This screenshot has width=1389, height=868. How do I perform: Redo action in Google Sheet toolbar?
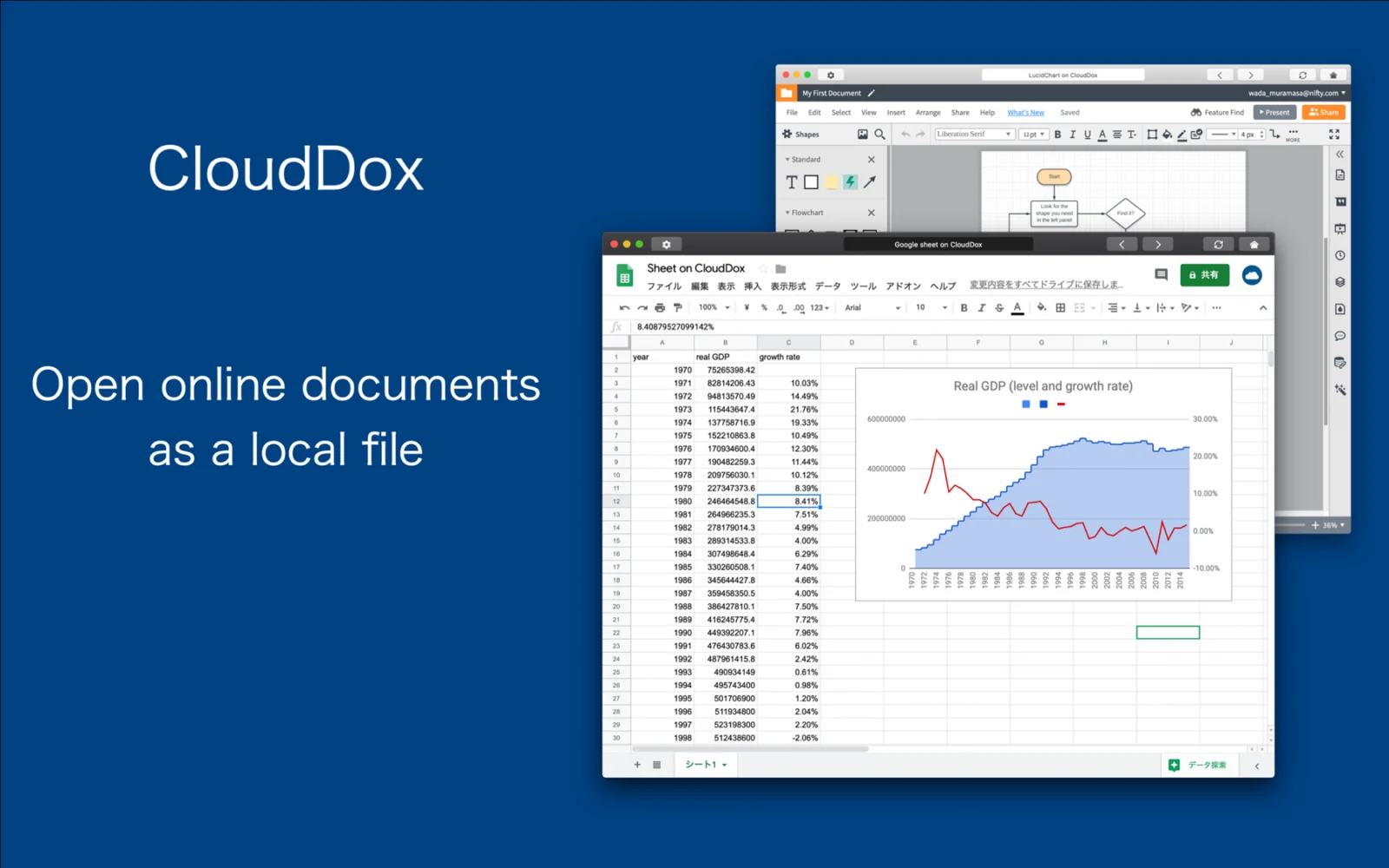642,307
